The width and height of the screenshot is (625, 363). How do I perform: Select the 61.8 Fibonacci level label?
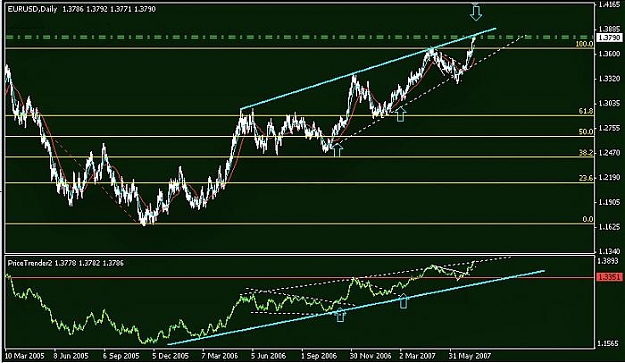pyautogui.click(x=586, y=111)
